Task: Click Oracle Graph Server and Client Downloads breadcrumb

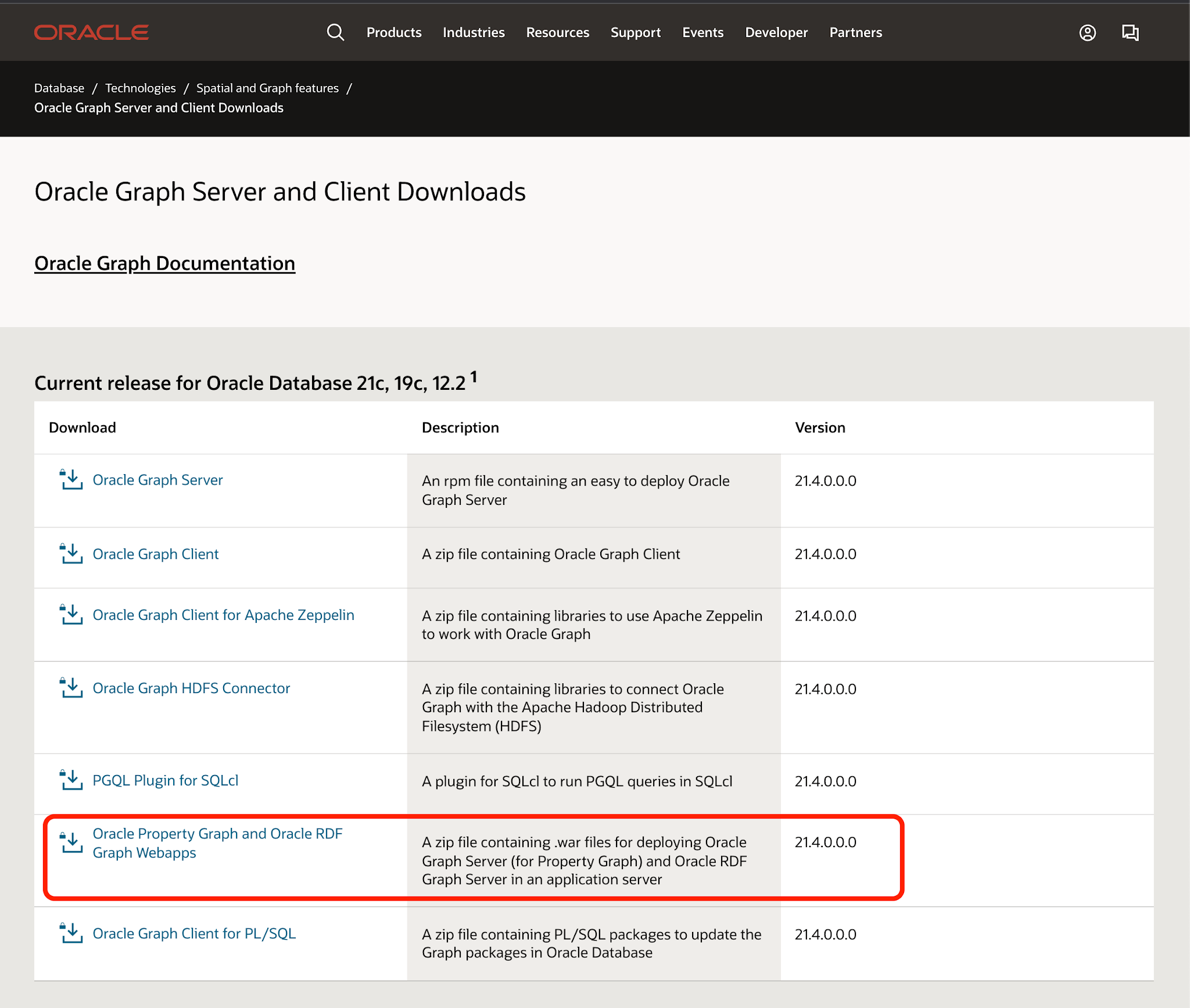Action: [x=159, y=107]
